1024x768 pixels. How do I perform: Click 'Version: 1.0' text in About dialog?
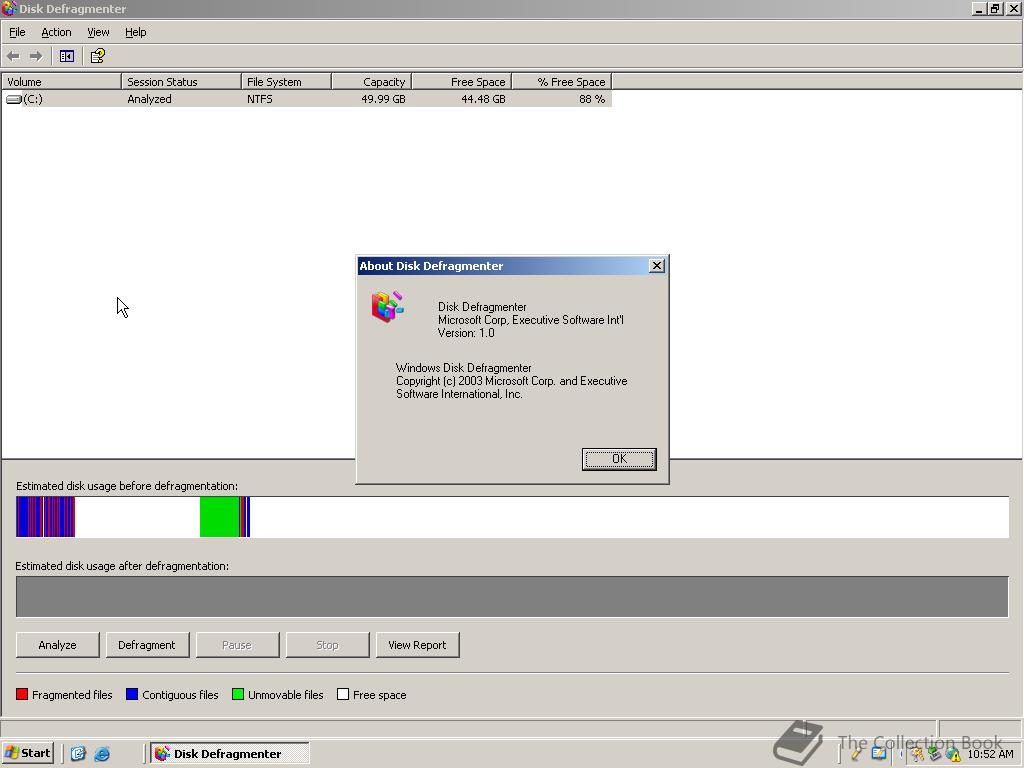point(466,333)
